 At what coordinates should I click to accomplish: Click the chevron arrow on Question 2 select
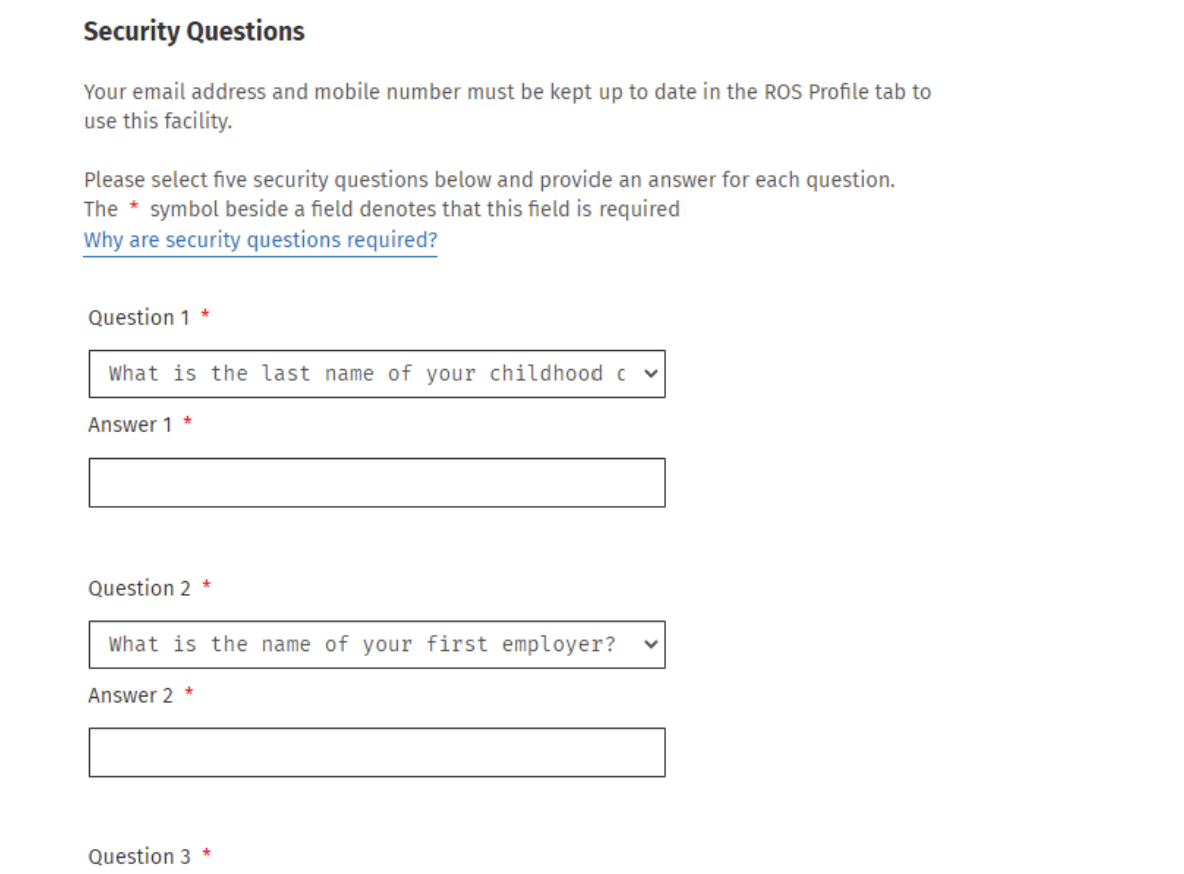tap(651, 645)
